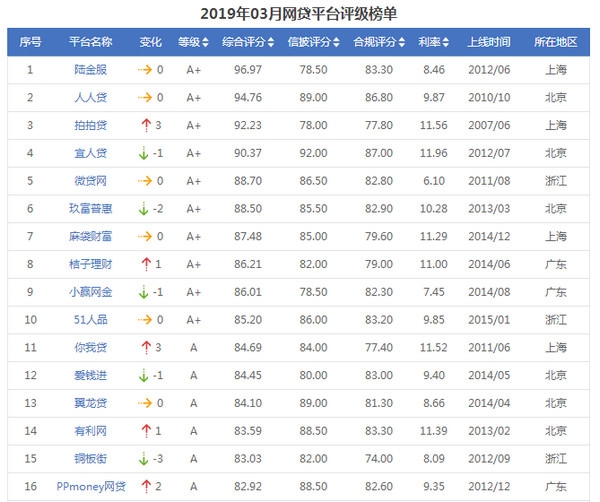
Task: Select the 82.92 composite score cell
Action: pyautogui.click(x=248, y=486)
